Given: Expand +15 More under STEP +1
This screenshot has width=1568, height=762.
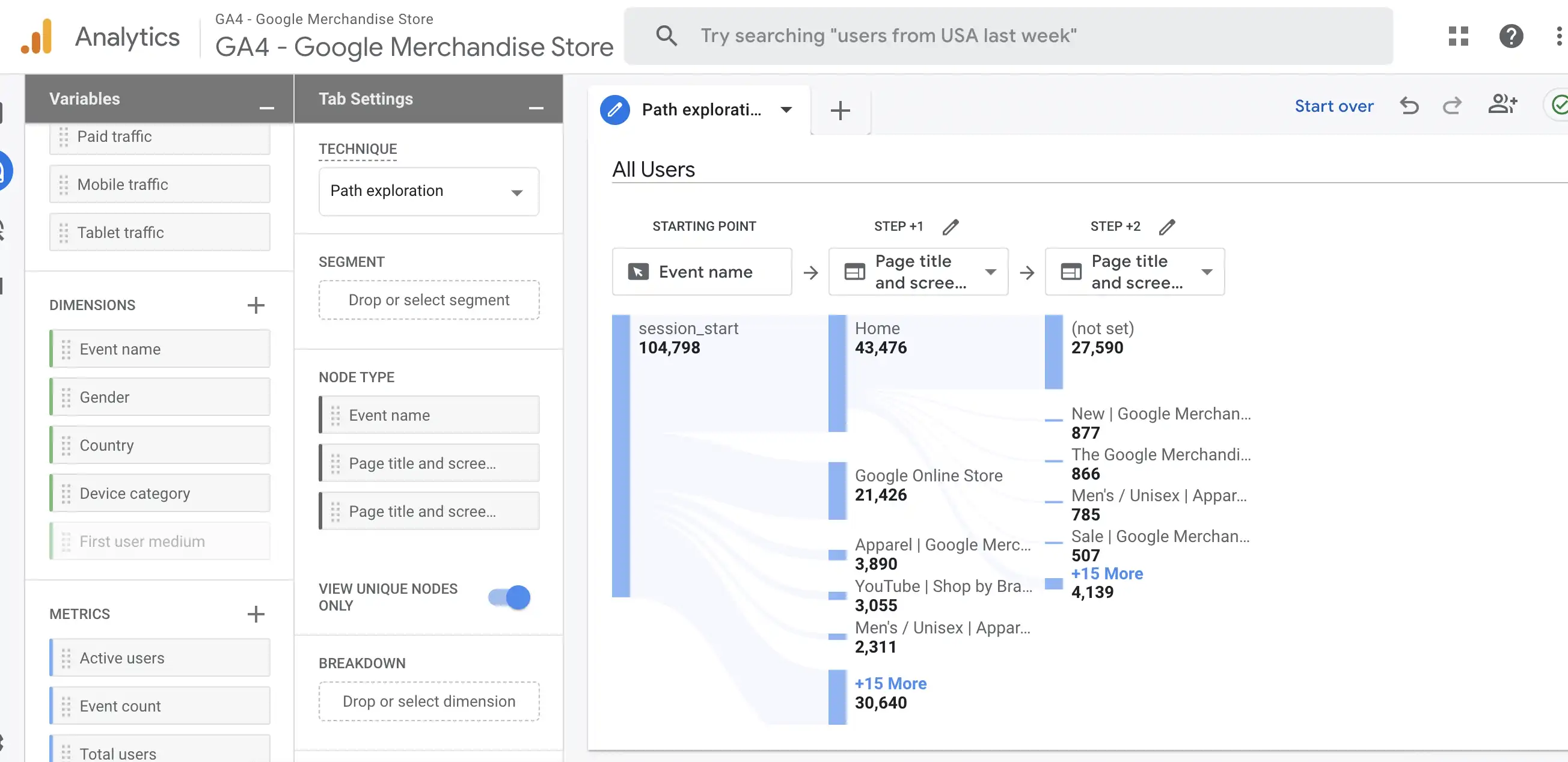Looking at the screenshot, I should tap(890, 683).
